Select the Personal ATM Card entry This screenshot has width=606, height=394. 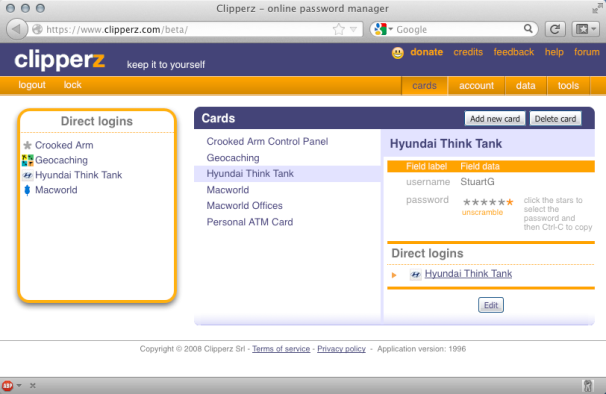click(250, 222)
